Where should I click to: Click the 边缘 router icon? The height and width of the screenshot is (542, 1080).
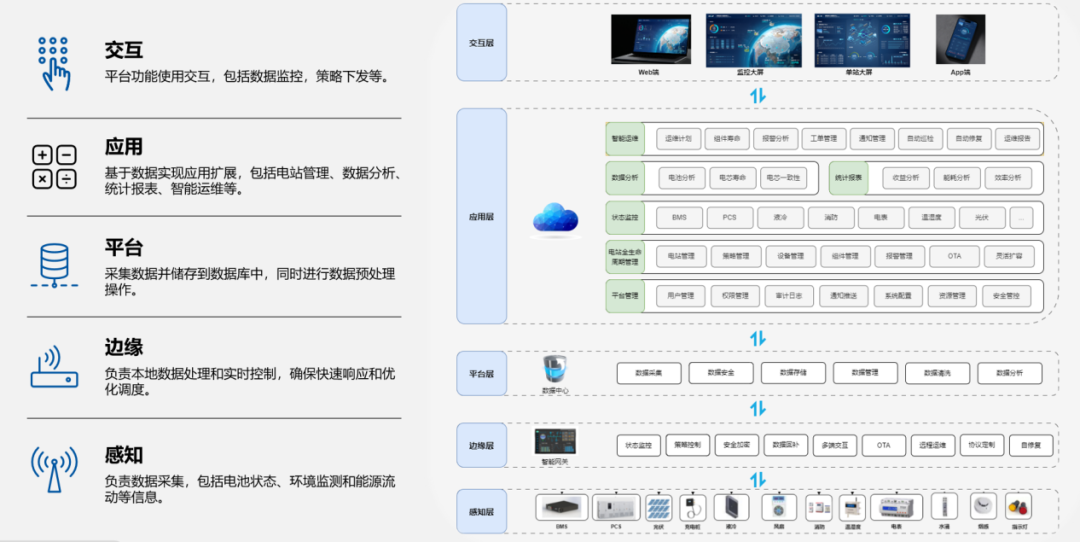(x=54, y=368)
